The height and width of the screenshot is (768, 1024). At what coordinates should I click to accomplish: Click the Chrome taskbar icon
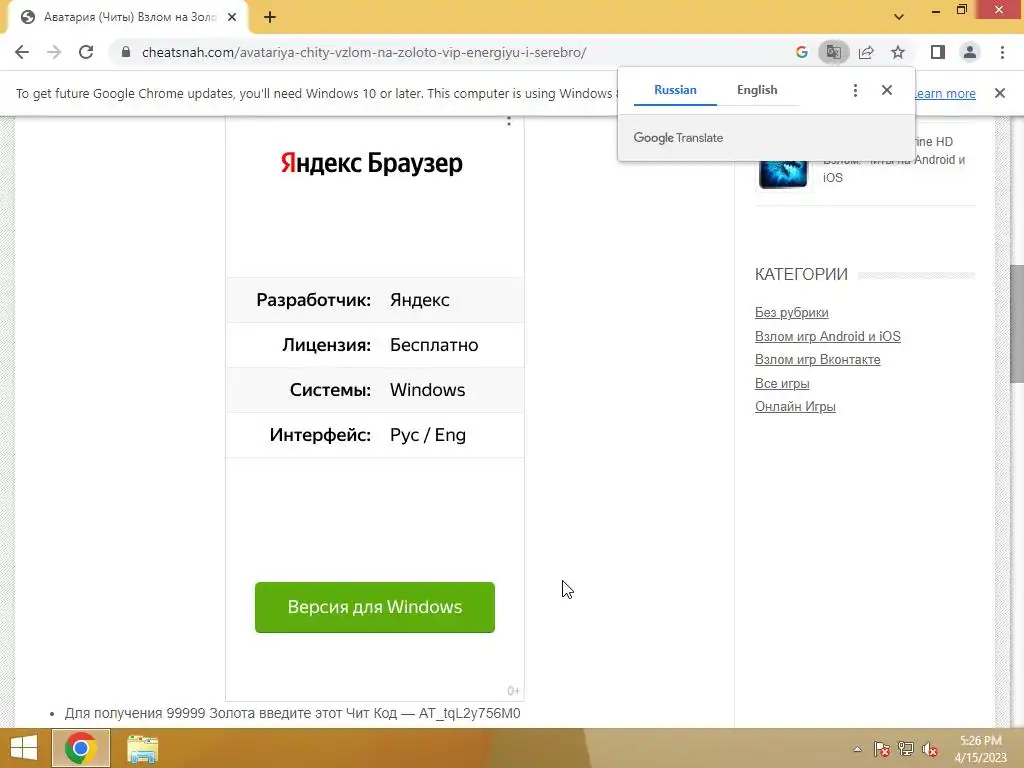coord(80,748)
